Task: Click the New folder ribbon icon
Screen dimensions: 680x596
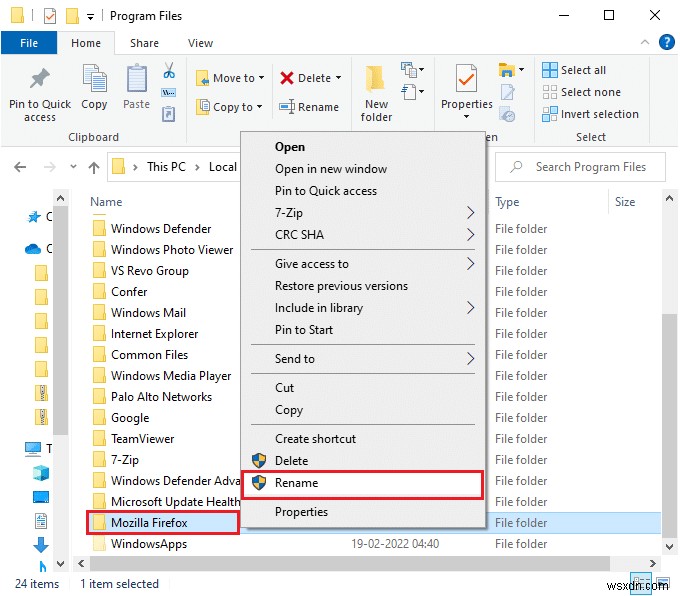Action: pos(376,79)
